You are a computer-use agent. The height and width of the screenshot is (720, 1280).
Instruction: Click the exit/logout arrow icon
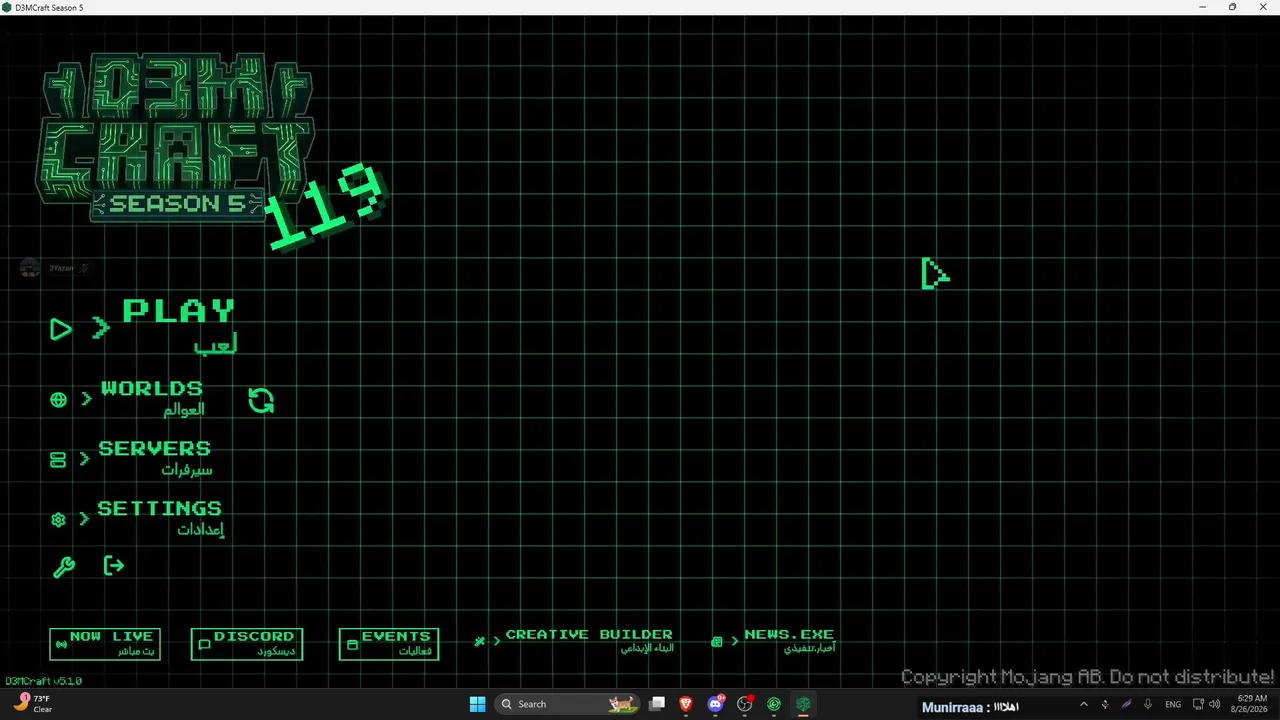tap(114, 566)
